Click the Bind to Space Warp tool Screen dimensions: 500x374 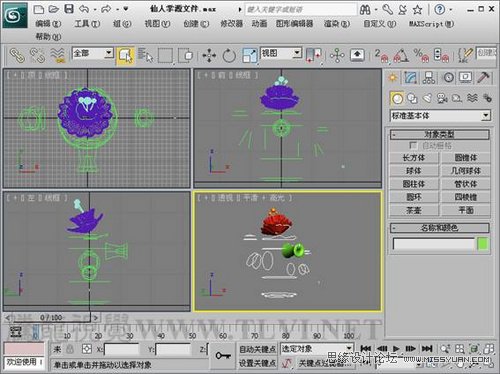click(x=58, y=55)
